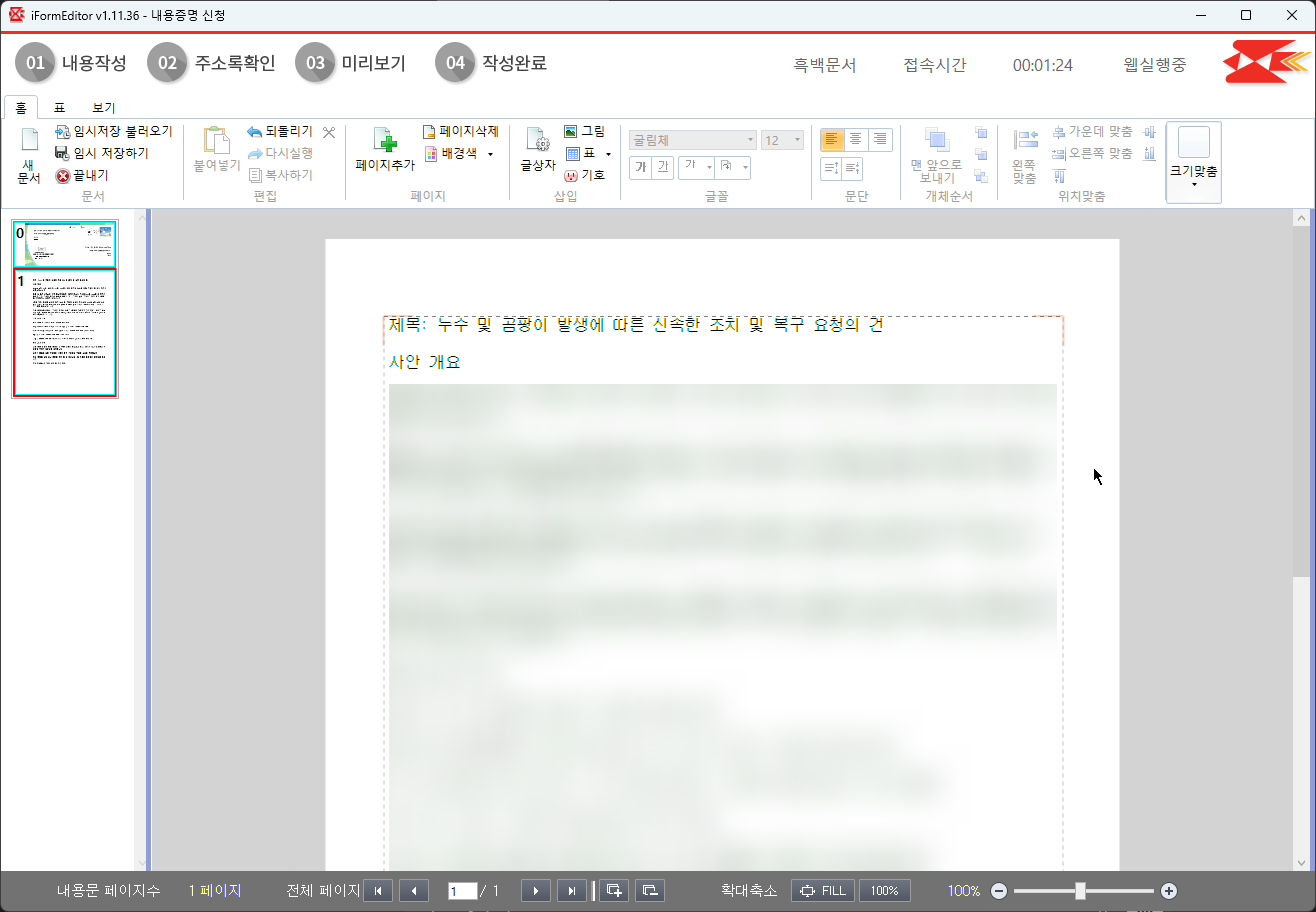Insert a picture with 그림
This screenshot has height=912, width=1316.
[585, 131]
